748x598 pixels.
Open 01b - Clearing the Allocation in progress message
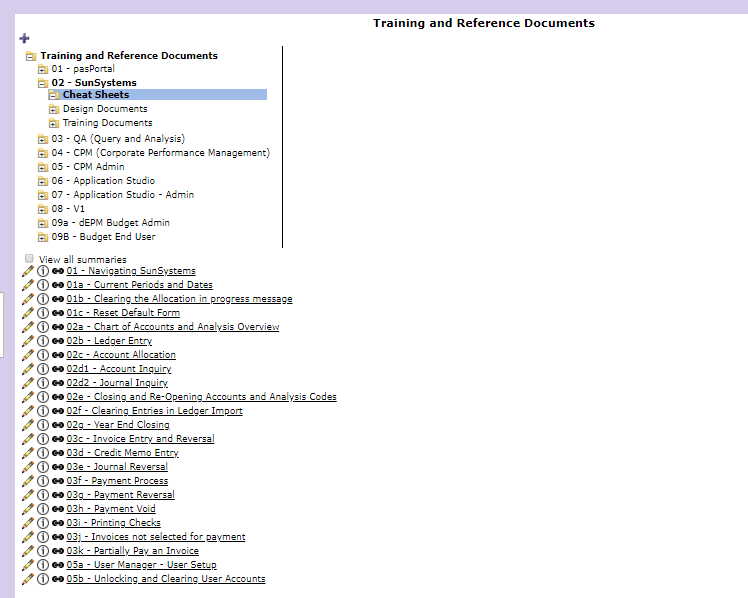[x=179, y=299]
